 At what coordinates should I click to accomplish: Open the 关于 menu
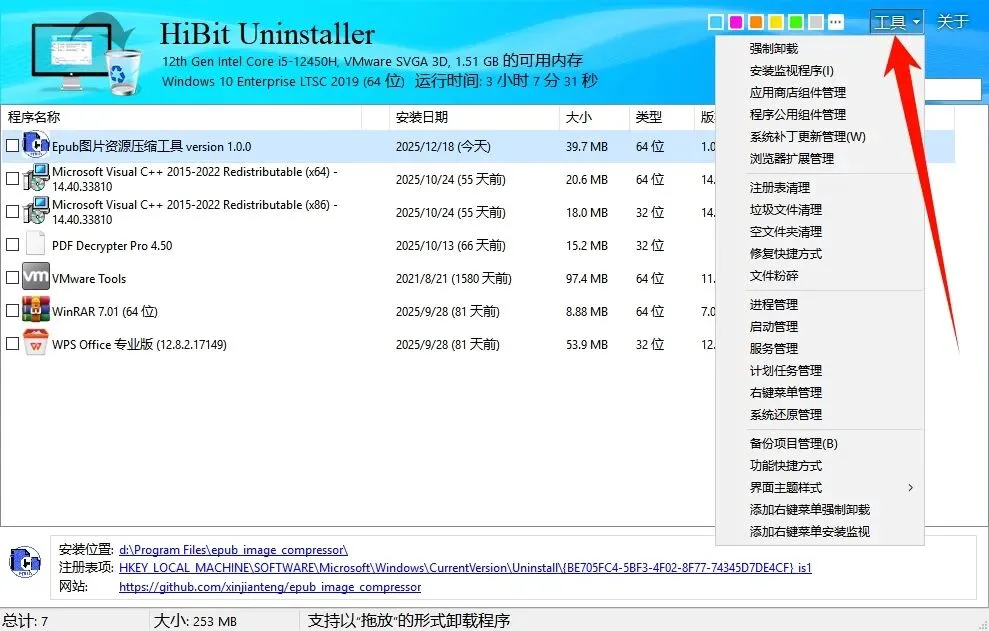click(x=952, y=22)
